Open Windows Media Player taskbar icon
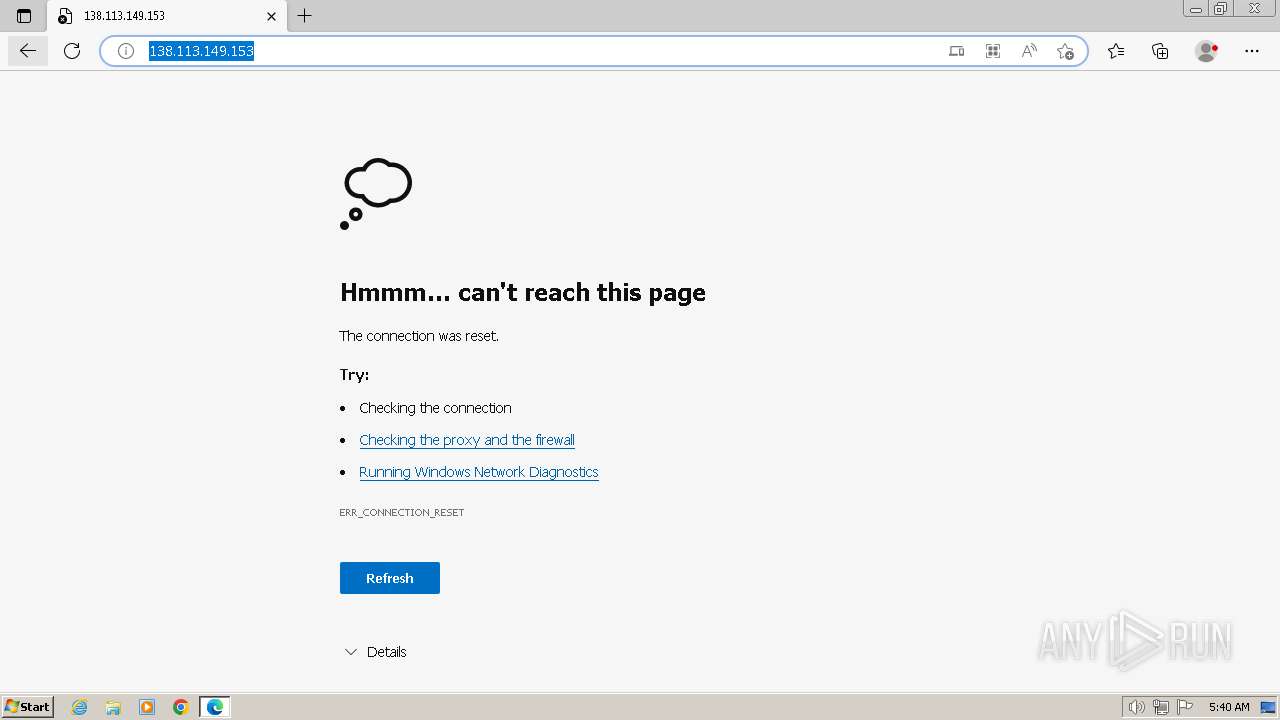This screenshot has width=1280, height=720. coord(147,707)
